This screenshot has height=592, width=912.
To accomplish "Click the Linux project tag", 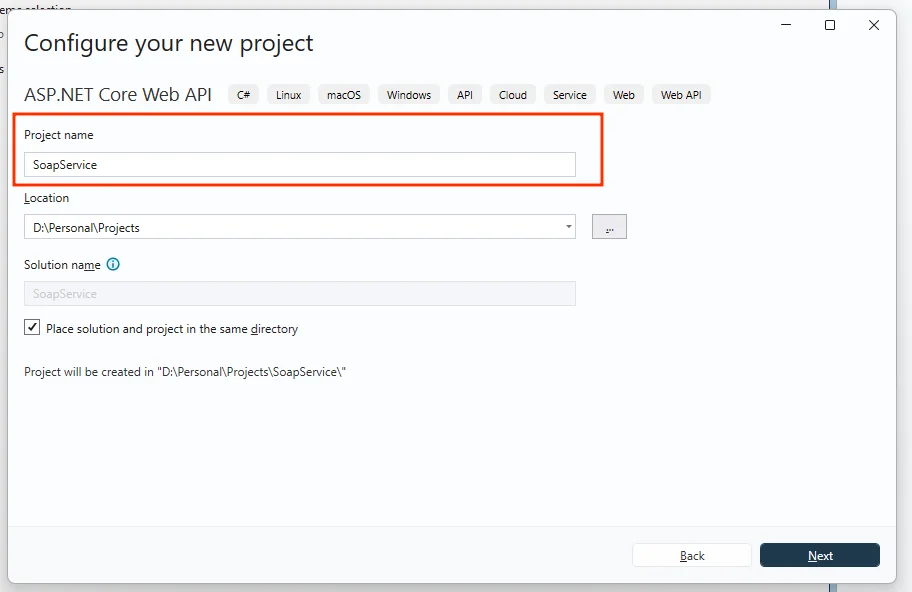I will (288, 94).
